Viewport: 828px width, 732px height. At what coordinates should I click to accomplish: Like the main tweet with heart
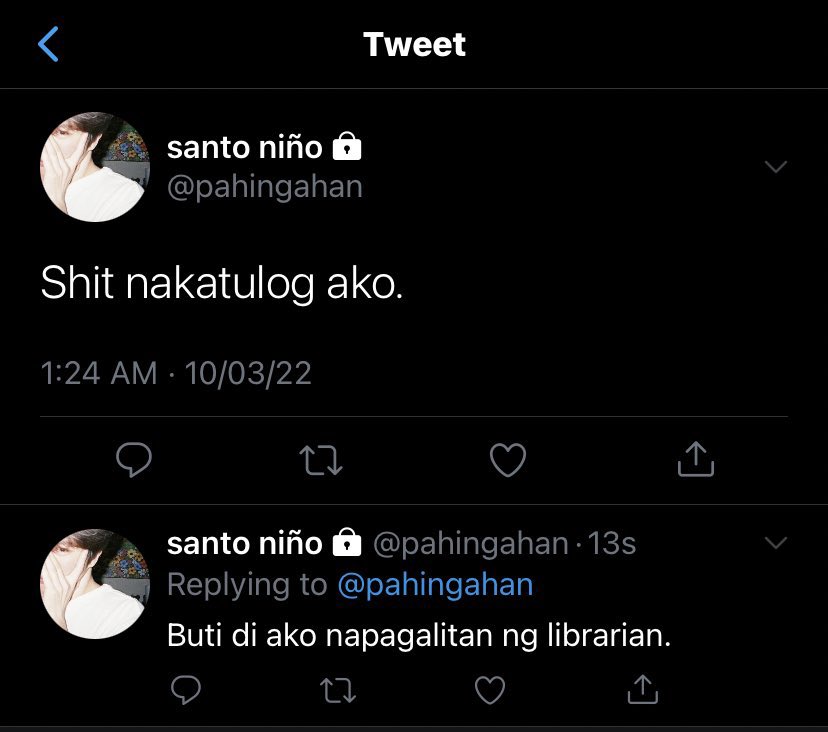point(507,460)
